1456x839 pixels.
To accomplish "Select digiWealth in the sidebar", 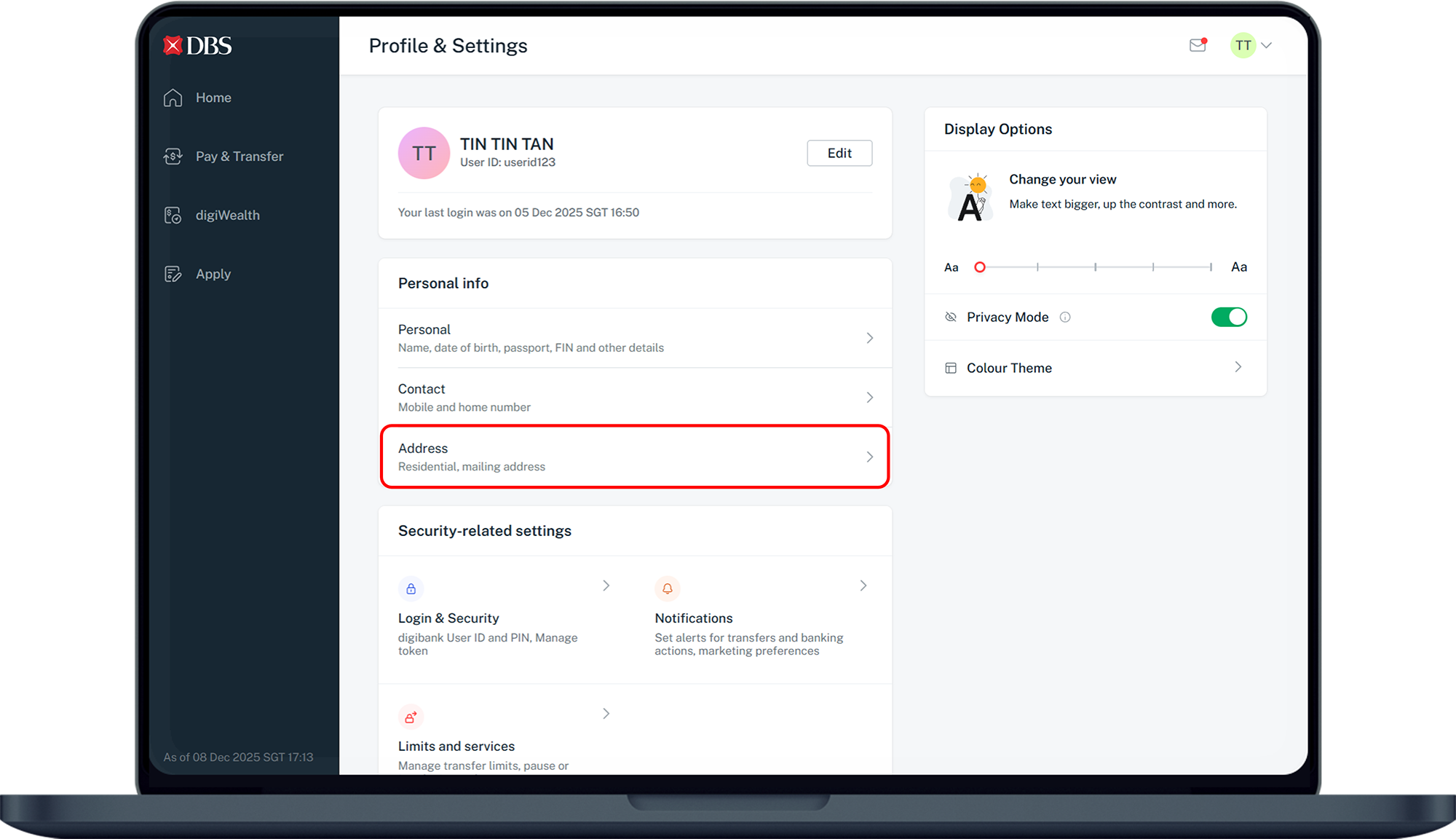I will point(227,216).
